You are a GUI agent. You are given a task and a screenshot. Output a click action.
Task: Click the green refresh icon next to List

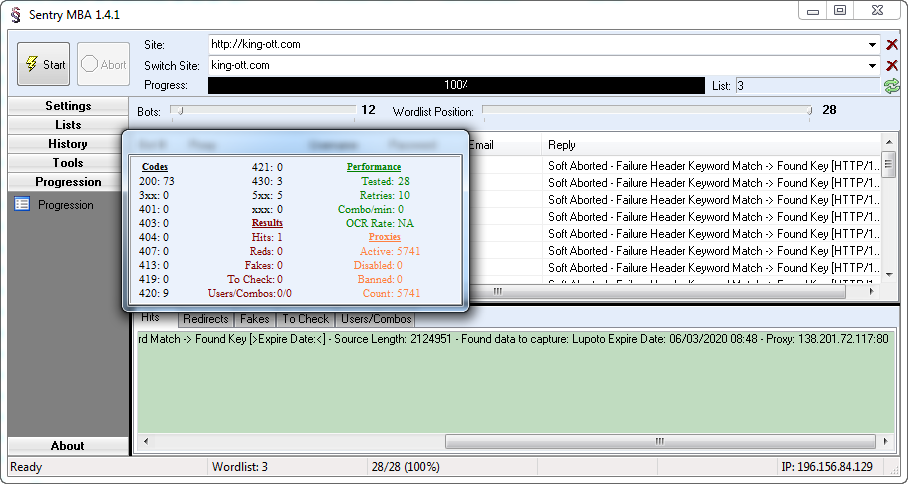pos(891,86)
